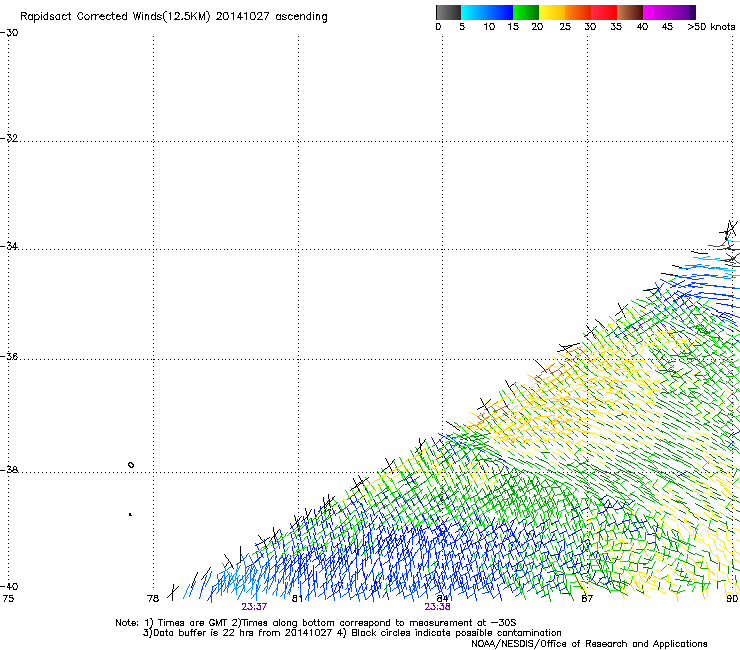Click the '81' longitude axis label
Image resolution: width=740 pixels, height=650 pixels.
(297, 599)
